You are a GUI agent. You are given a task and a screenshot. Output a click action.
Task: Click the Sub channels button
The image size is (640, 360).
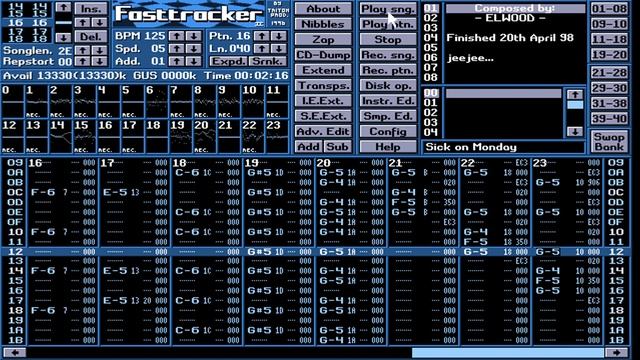coord(338,147)
